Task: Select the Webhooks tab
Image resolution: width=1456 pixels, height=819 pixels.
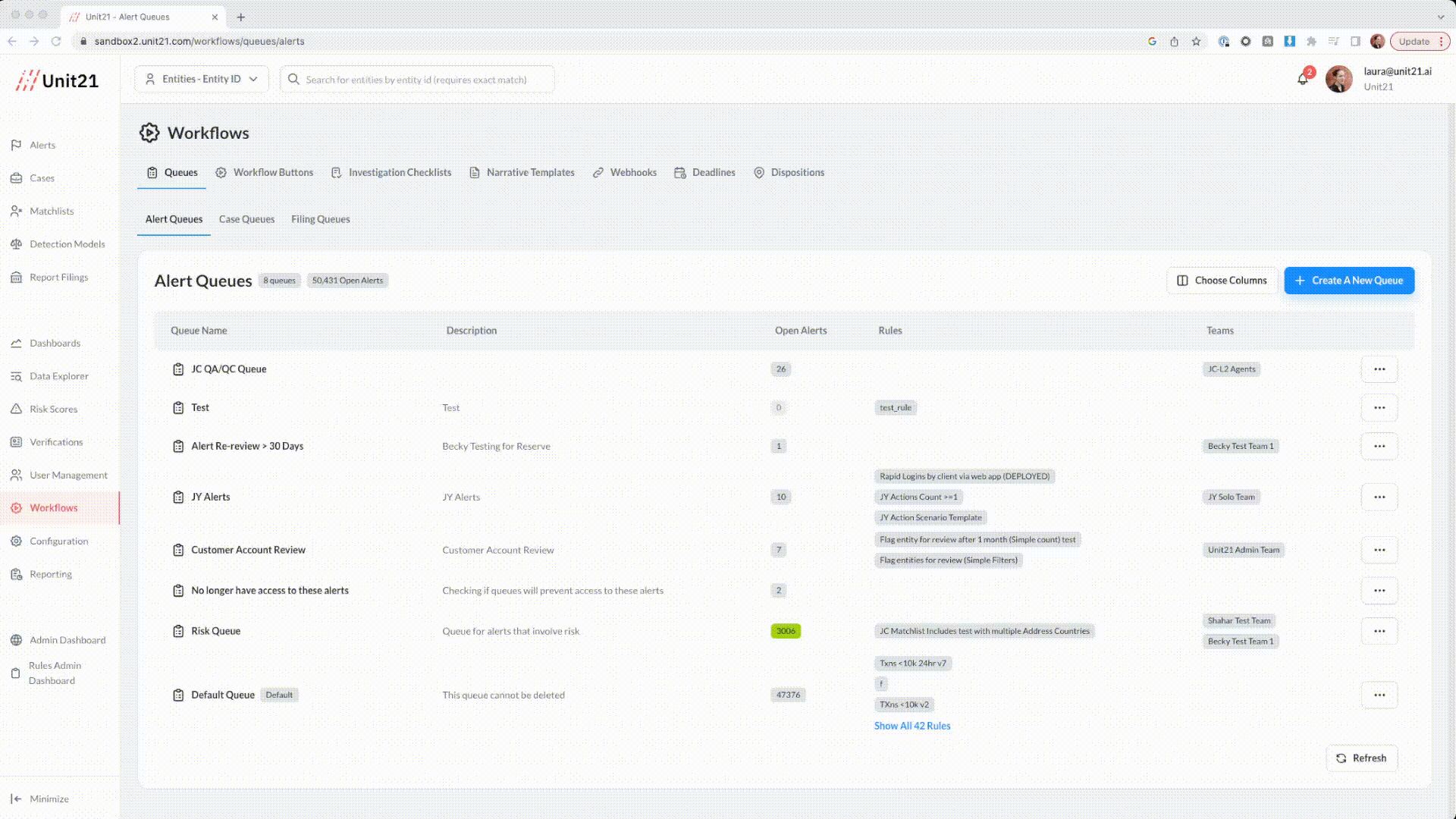Action: tap(632, 173)
